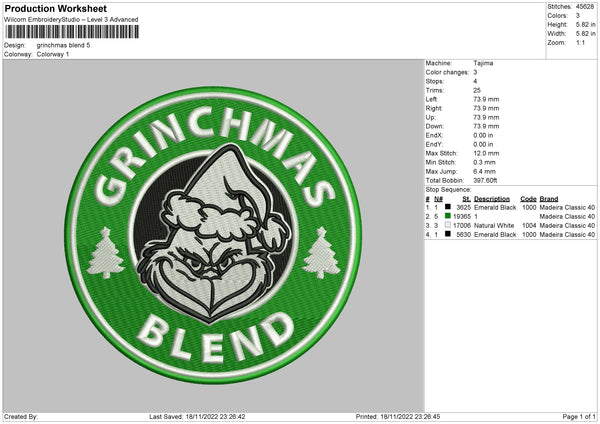Image resolution: width=600 pixels, height=424 pixels.
Task: Click the Up value 73.9 mm
Action: click(x=486, y=117)
